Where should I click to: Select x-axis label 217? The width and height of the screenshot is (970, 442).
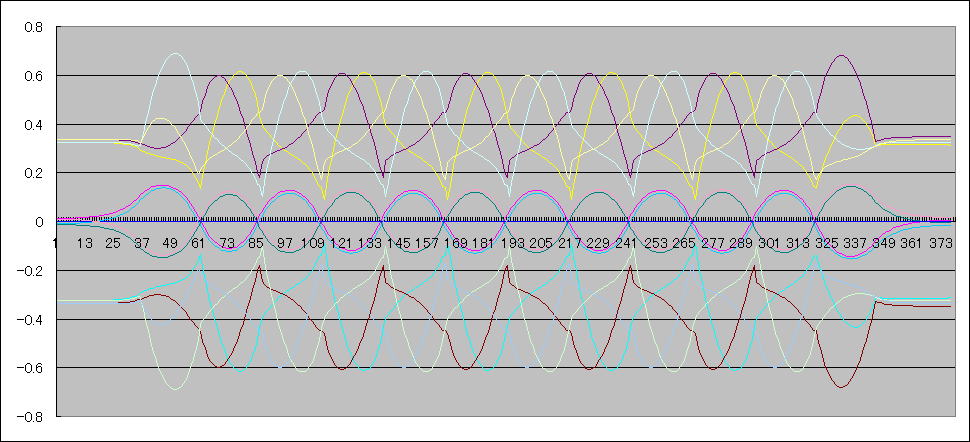(x=570, y=243)
